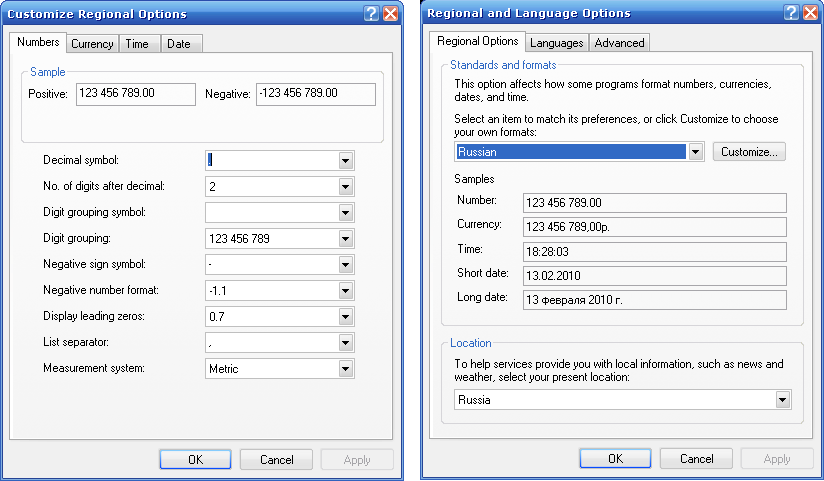824x481 pixels.
Task: Click the Negative sample field
Action: (x=316, y=94)
